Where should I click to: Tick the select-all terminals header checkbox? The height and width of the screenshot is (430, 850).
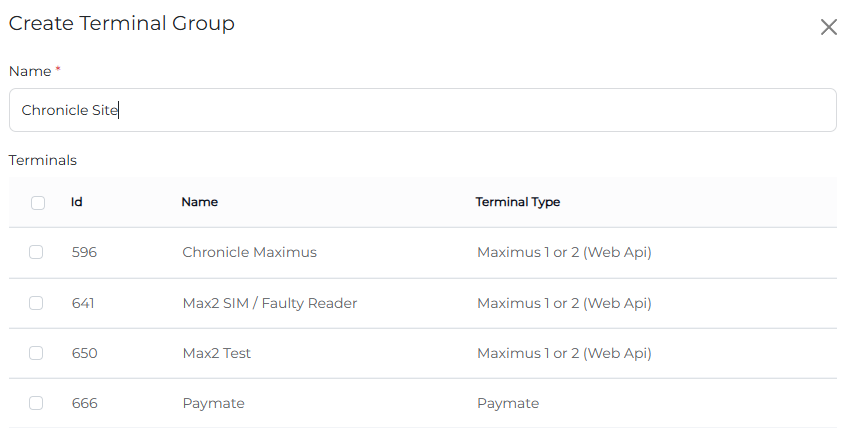38,203
